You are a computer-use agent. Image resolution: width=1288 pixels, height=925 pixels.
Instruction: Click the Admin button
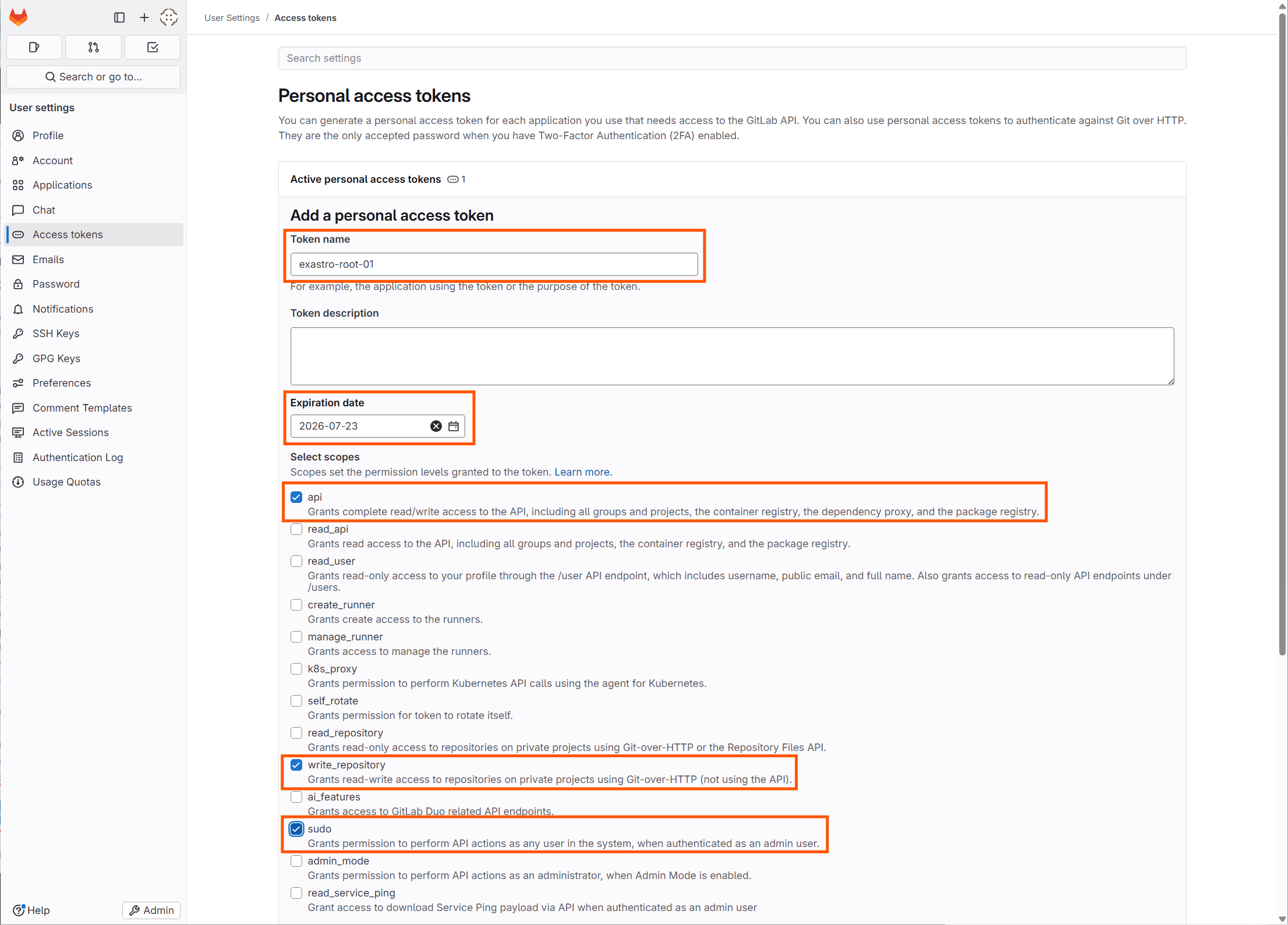(x=151, y=910)
